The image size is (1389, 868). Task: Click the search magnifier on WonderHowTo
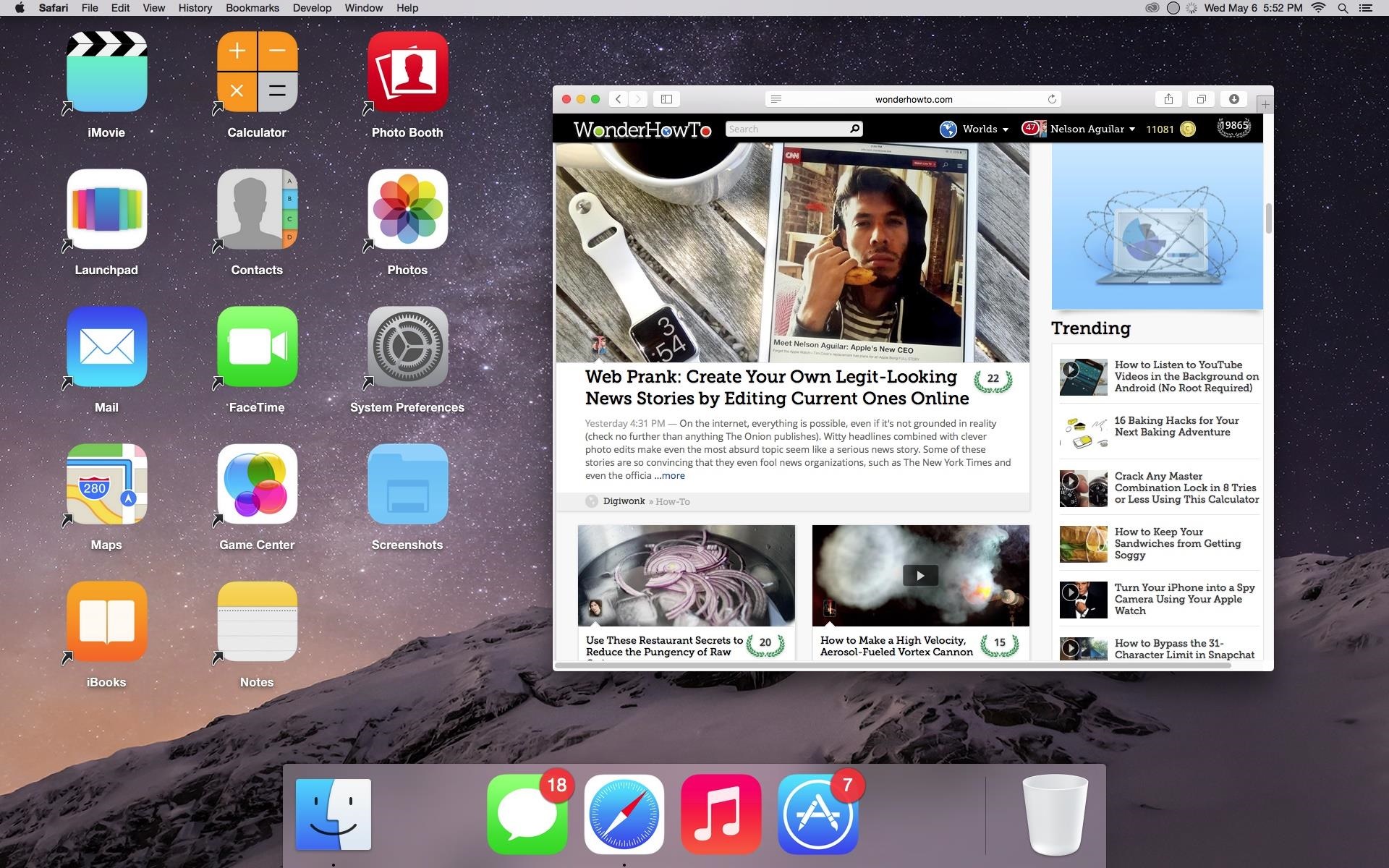(854, 129)
